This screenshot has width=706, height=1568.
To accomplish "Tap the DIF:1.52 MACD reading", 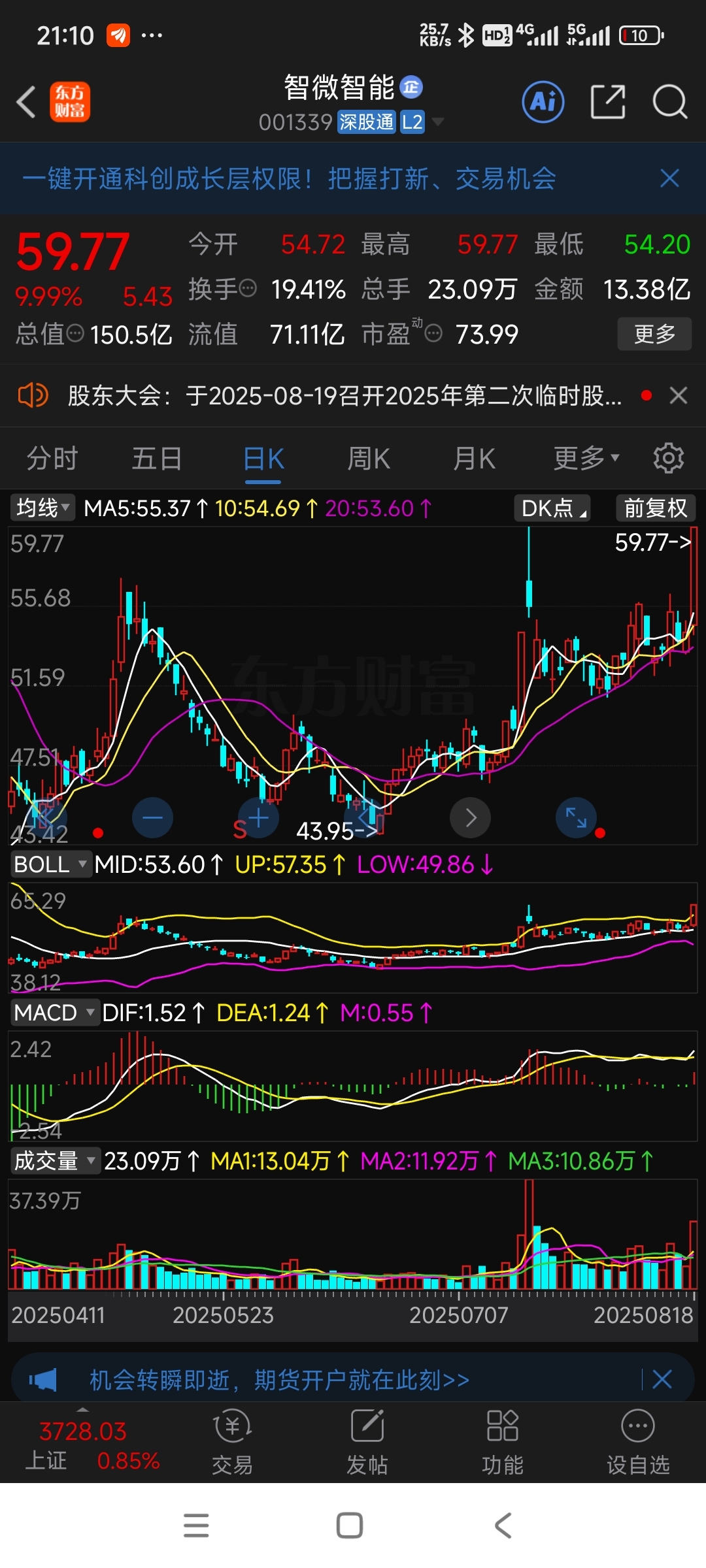I will click(x=154, y=1013).
